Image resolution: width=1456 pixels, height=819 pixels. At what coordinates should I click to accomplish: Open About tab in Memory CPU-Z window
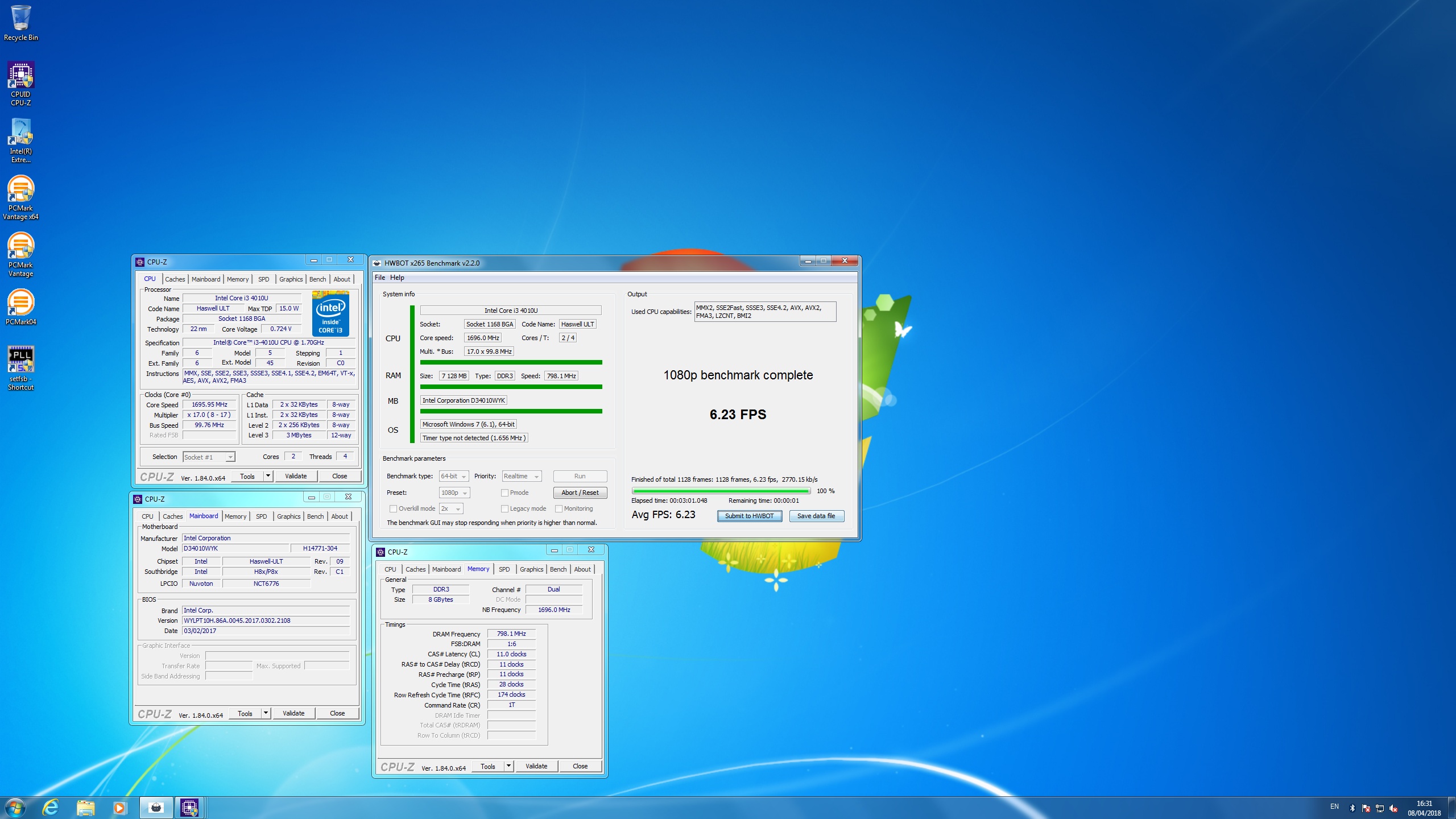tap(582, 569)
